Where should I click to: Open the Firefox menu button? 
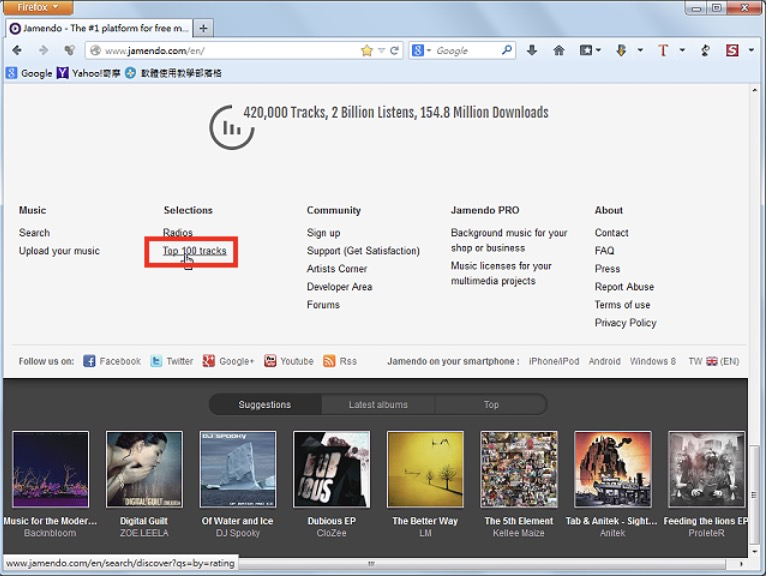coord(39,7)
